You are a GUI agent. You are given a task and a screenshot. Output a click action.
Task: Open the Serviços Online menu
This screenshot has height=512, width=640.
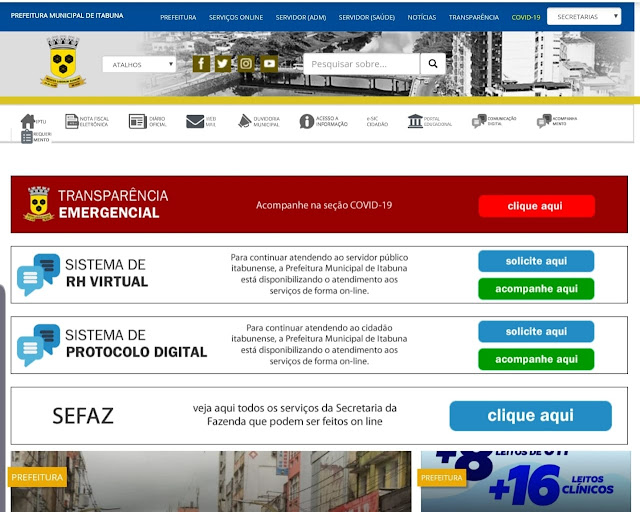(x=236, y=18)
